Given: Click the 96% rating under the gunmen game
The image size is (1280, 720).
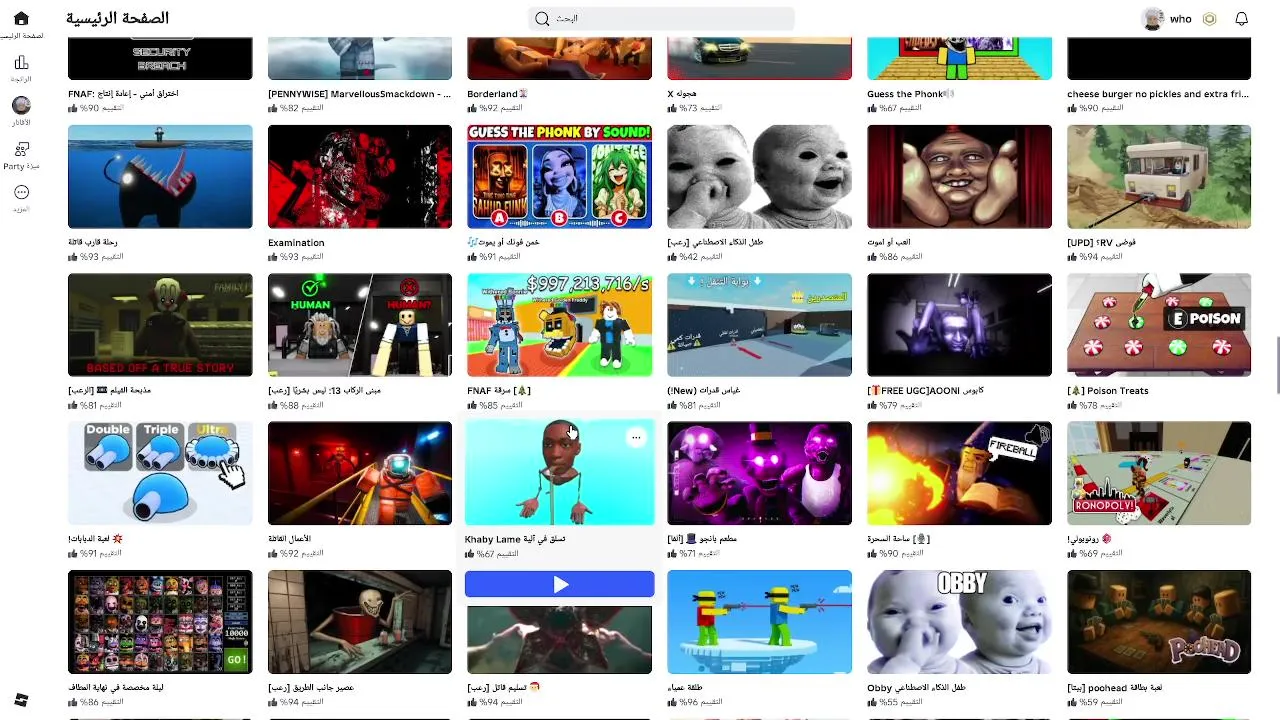Looking at the screenshot, I should tap(695, 702).
